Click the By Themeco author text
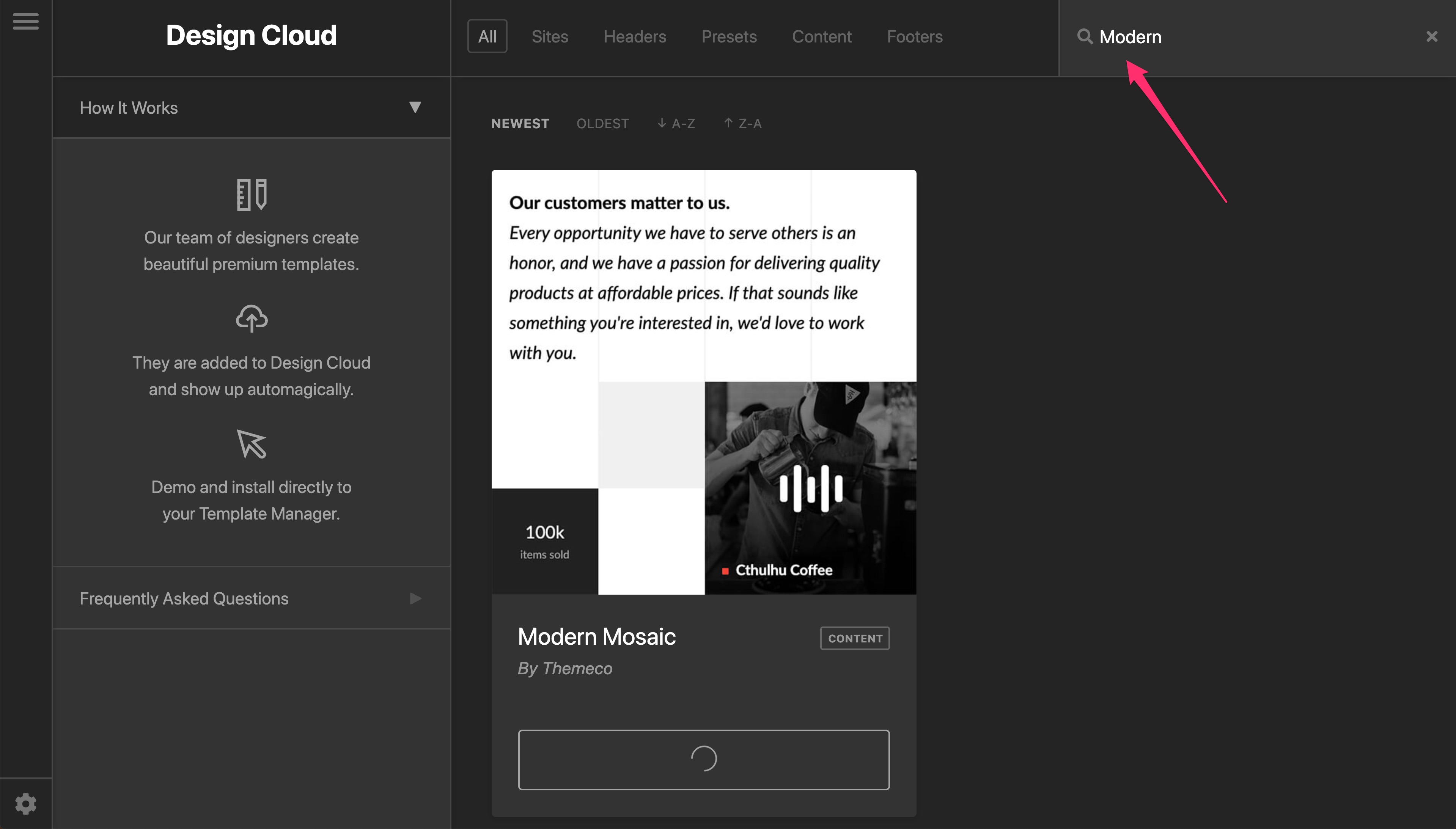The width and height of the screenshot is (1456, 829). [x=565, y=669]
